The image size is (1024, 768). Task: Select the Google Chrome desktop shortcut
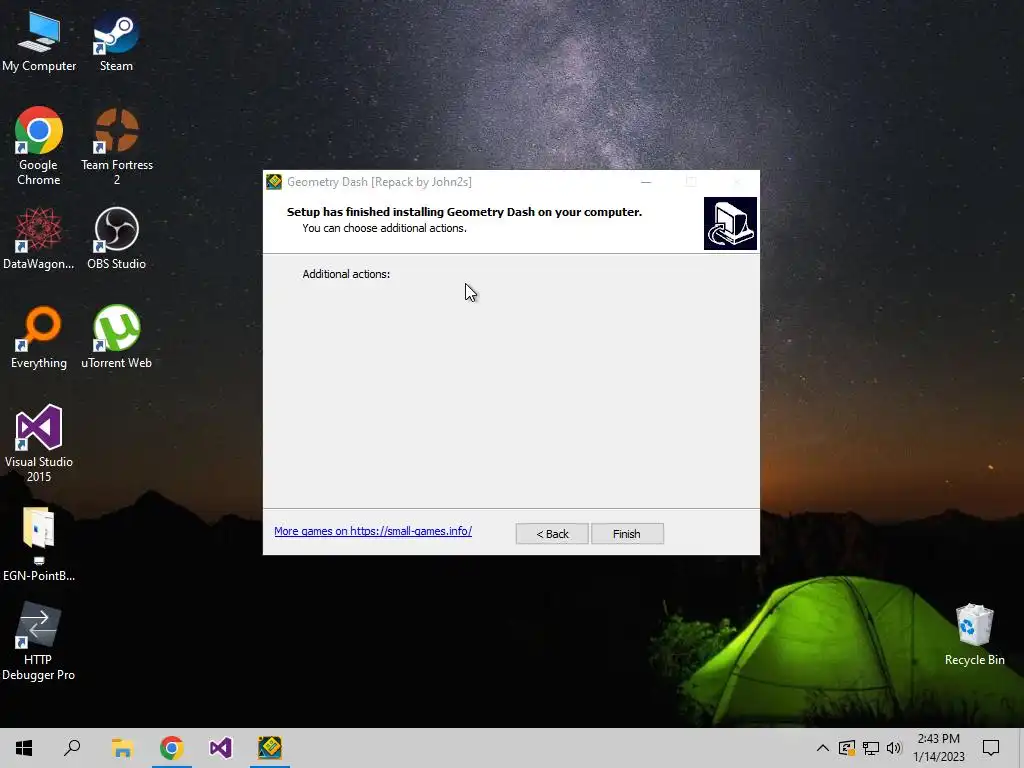[39, 146]
